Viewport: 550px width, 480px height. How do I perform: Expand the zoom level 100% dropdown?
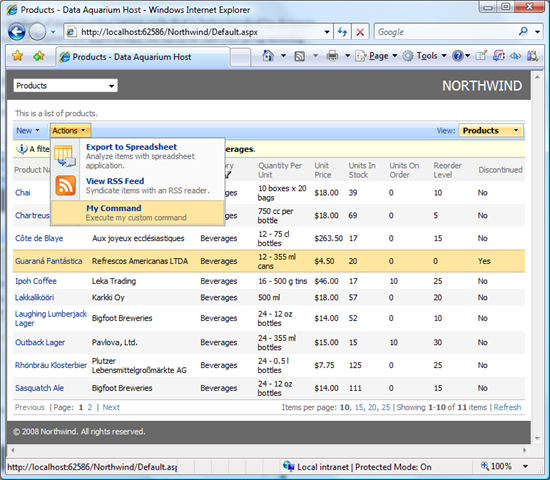525,466
